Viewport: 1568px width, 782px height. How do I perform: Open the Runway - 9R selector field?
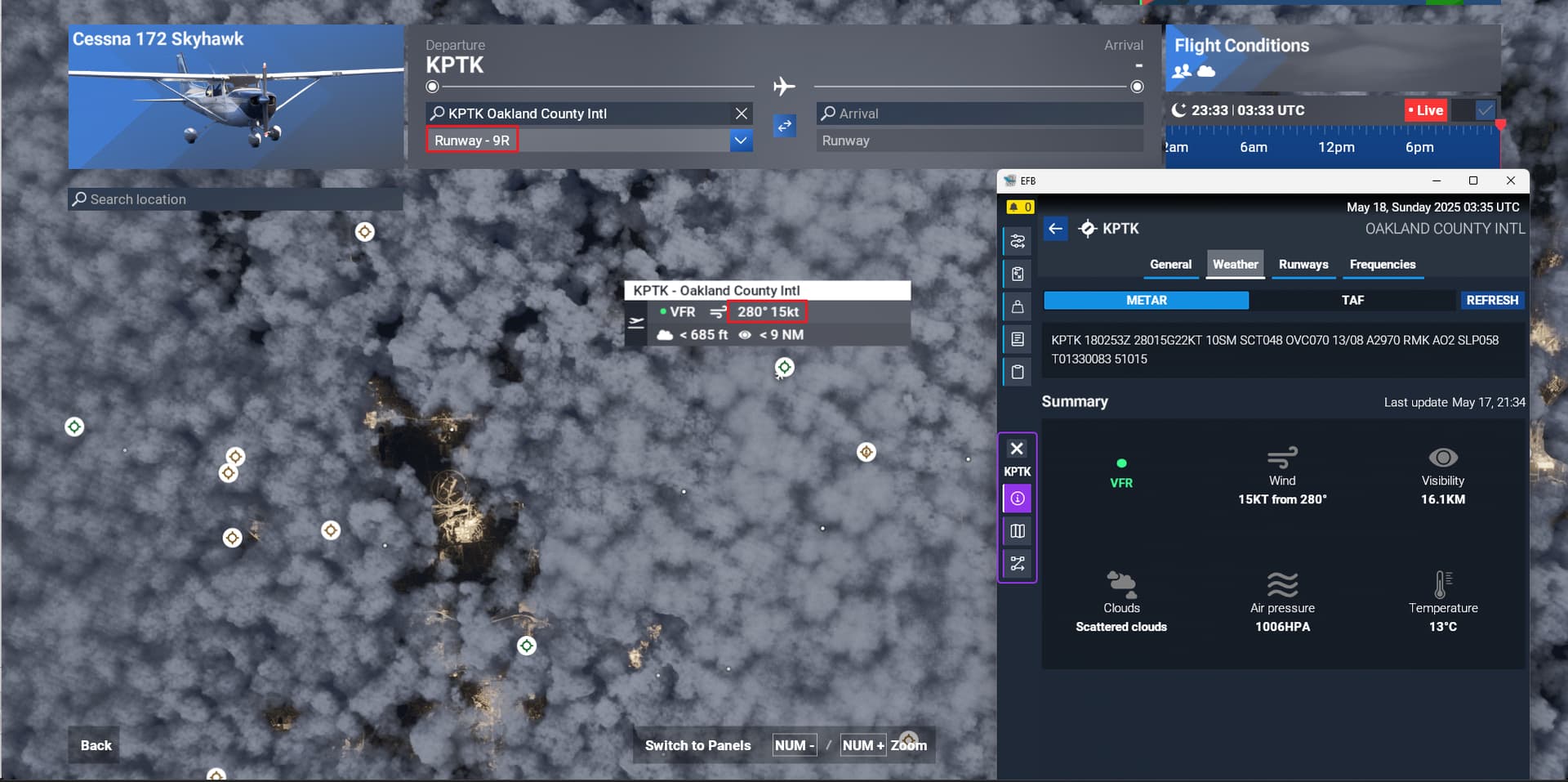589,141
